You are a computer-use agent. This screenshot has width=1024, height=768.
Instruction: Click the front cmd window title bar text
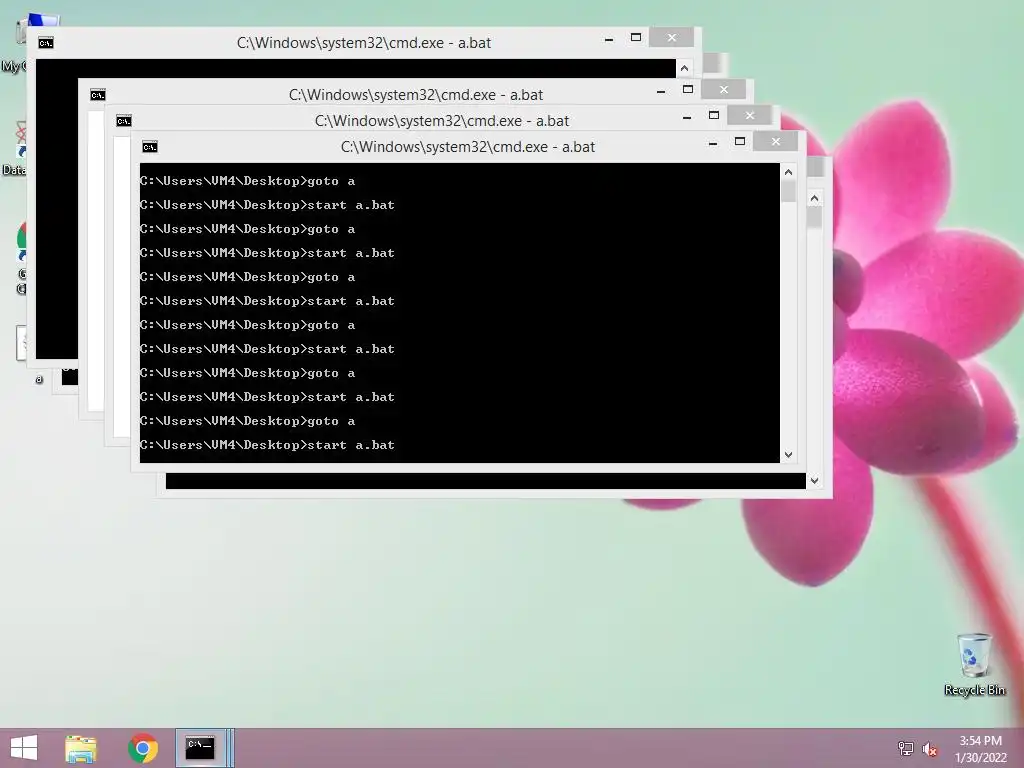(468, 147)
